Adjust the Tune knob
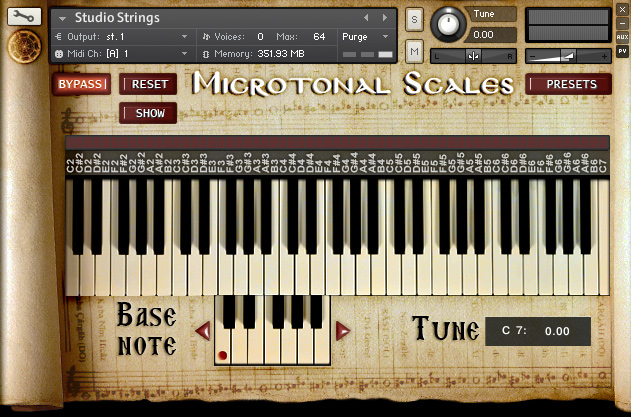The width and height of the screenshot is (631, 417). coord(448,24)
